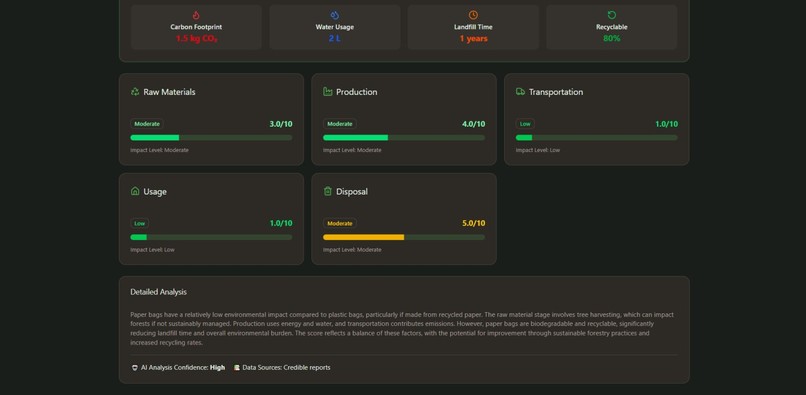Image resolution: width=806 pixels, height=395 pixels.
Task: Click 'Impact Level: Moderate' under Production
Action: [x=352, y=150]
